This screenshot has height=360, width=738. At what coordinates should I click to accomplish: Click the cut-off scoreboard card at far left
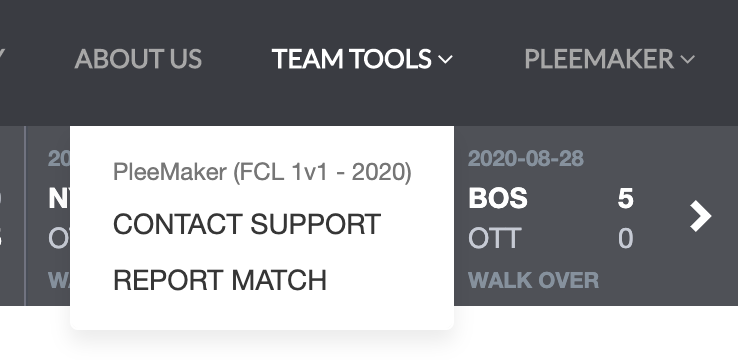click(x=12, y=216)
